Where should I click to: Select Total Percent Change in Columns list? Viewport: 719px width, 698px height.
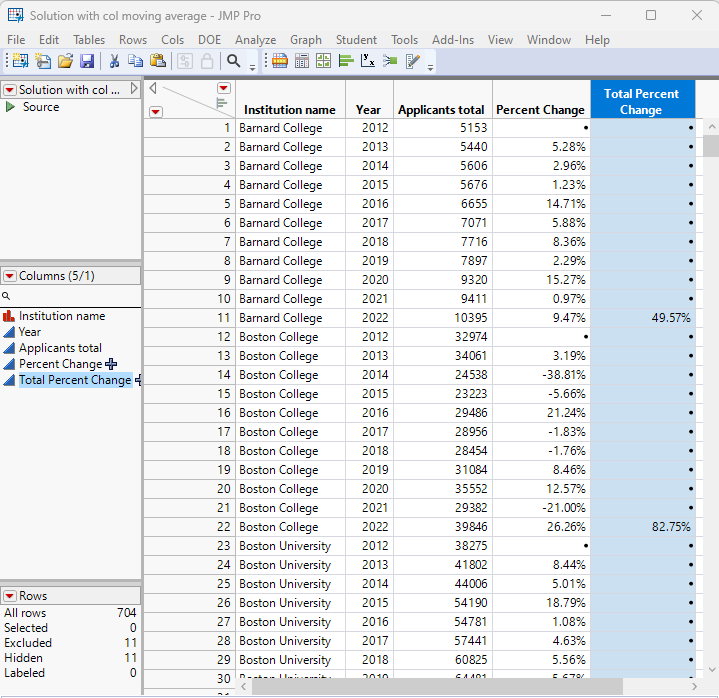[x=75, y=380]
